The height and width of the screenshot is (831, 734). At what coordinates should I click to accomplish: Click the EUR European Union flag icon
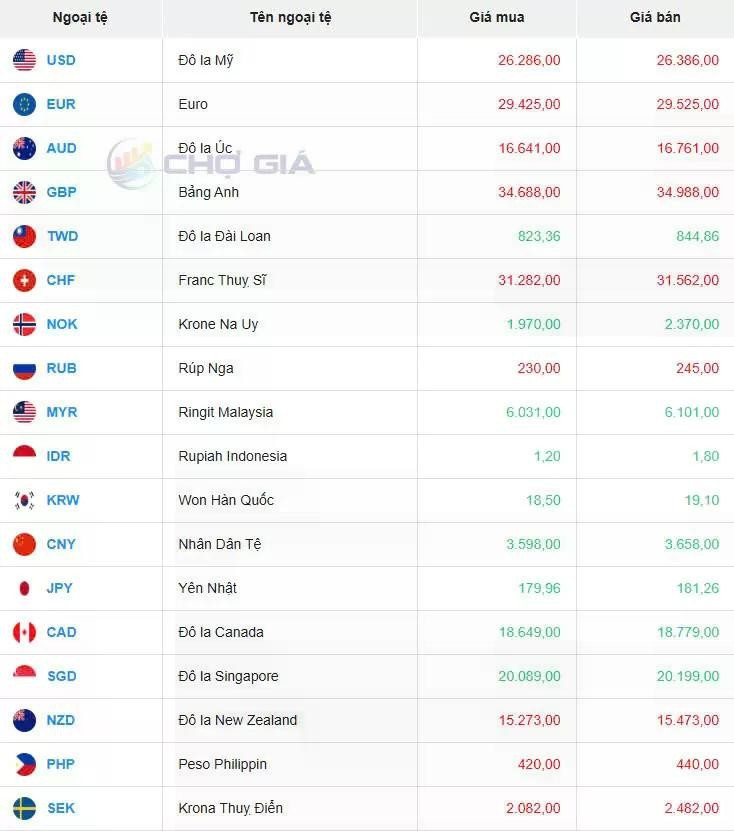[x=24, y=104]
